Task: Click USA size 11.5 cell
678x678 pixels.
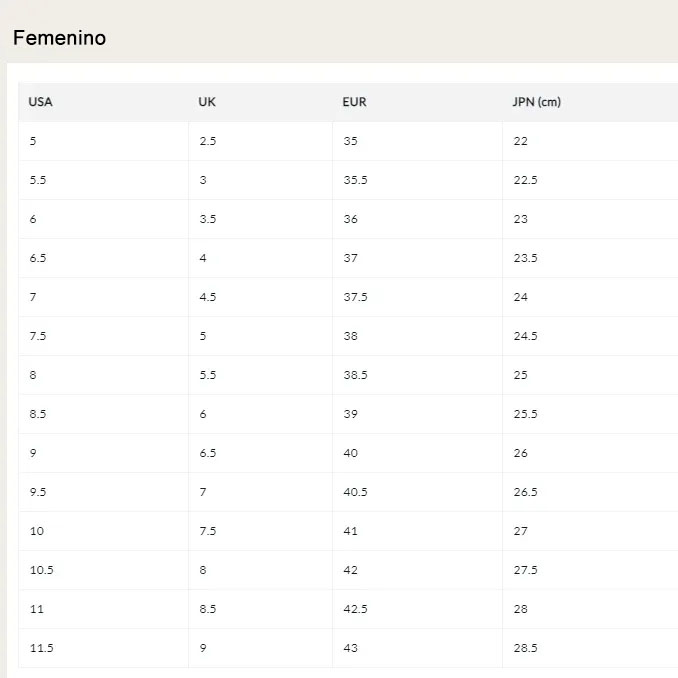Action: (x=103, y=648)
